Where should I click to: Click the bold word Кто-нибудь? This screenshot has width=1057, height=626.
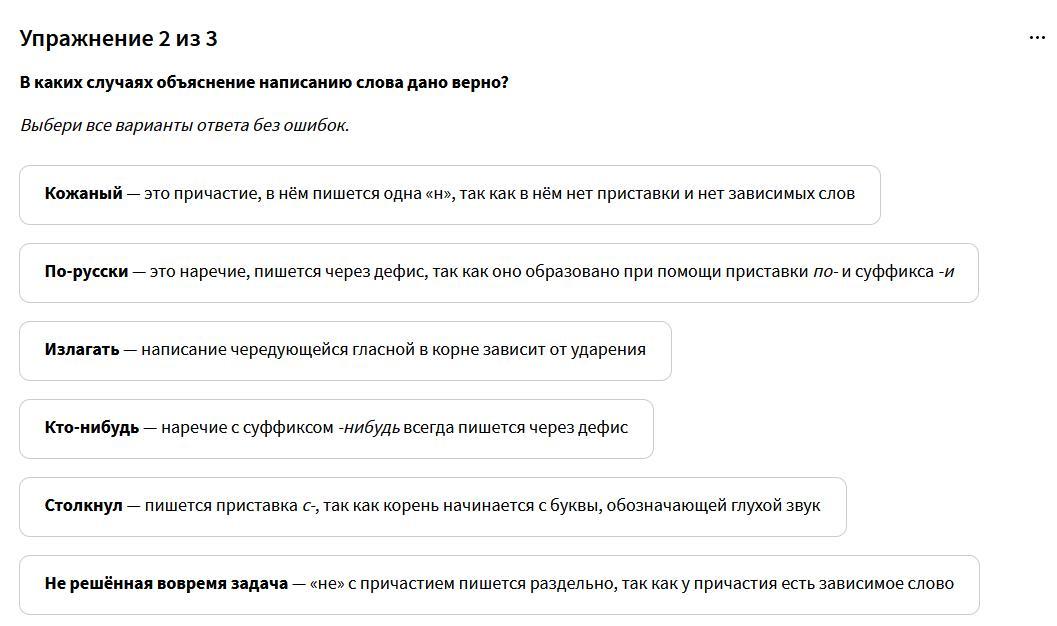click(92, 428)
